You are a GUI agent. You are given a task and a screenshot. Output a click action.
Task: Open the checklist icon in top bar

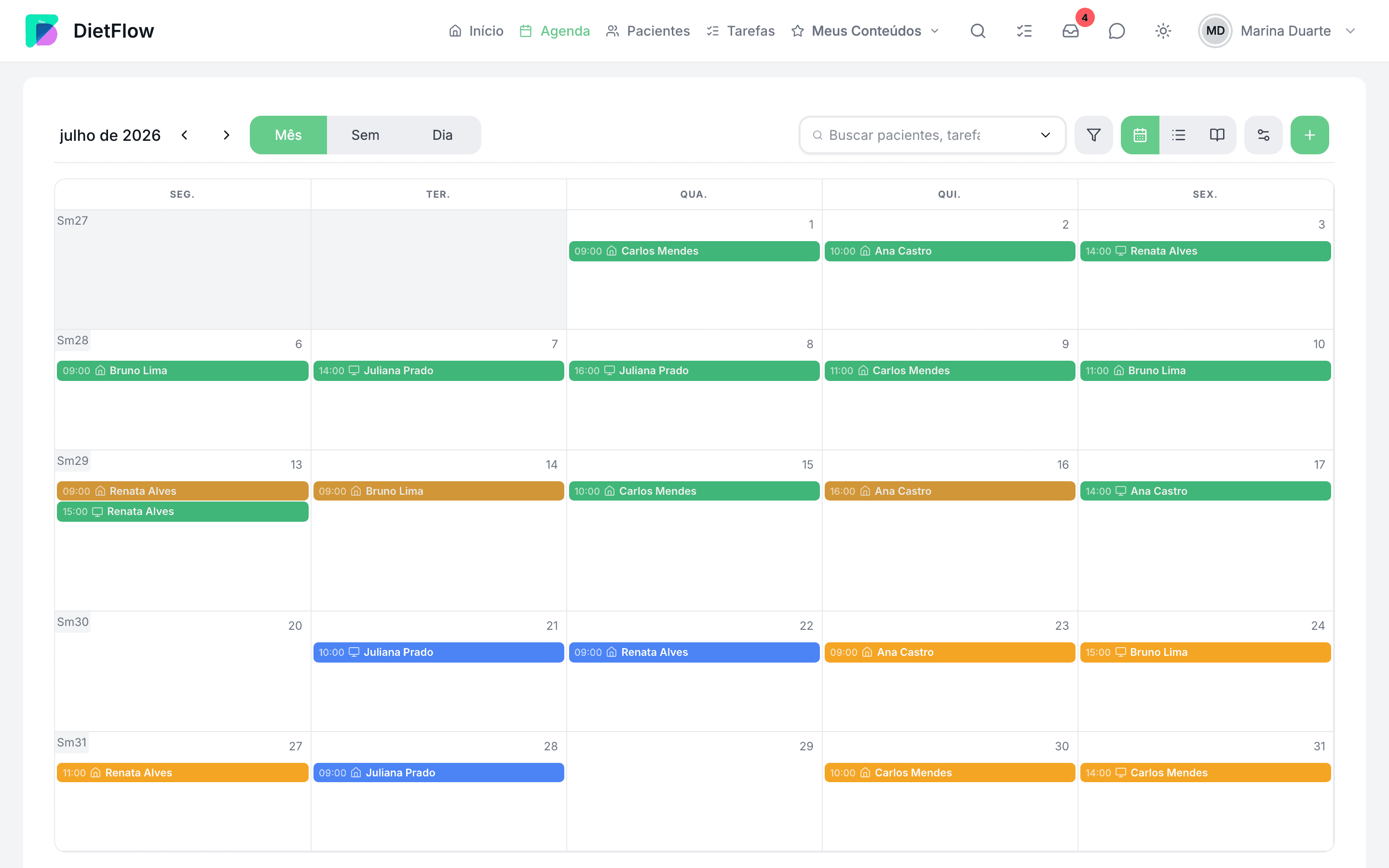tap(1024, 31)
